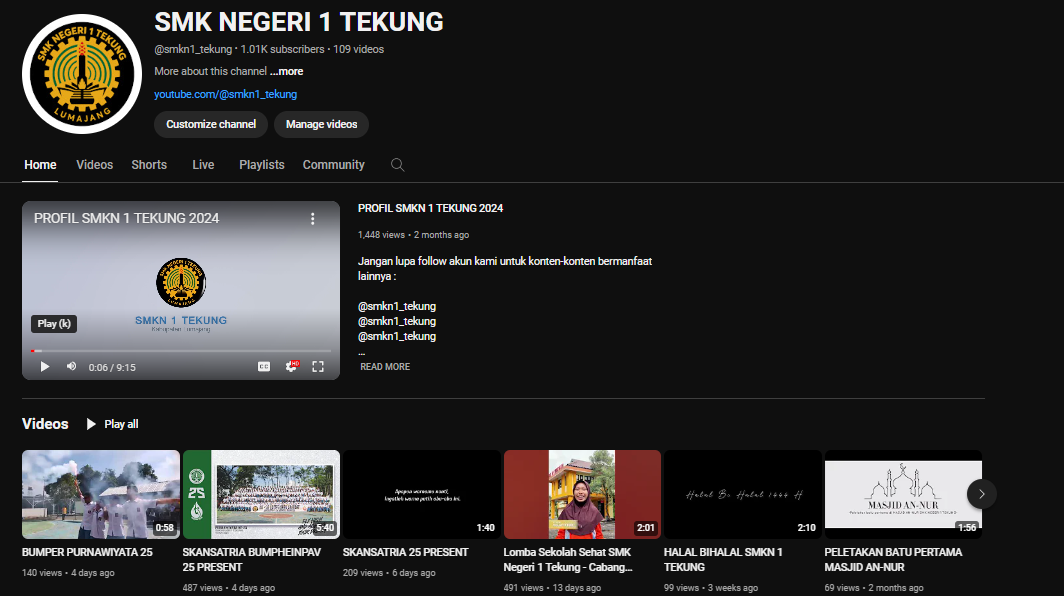Open the SKANSATRIA 25 PRESENT video title

[405, 553]
